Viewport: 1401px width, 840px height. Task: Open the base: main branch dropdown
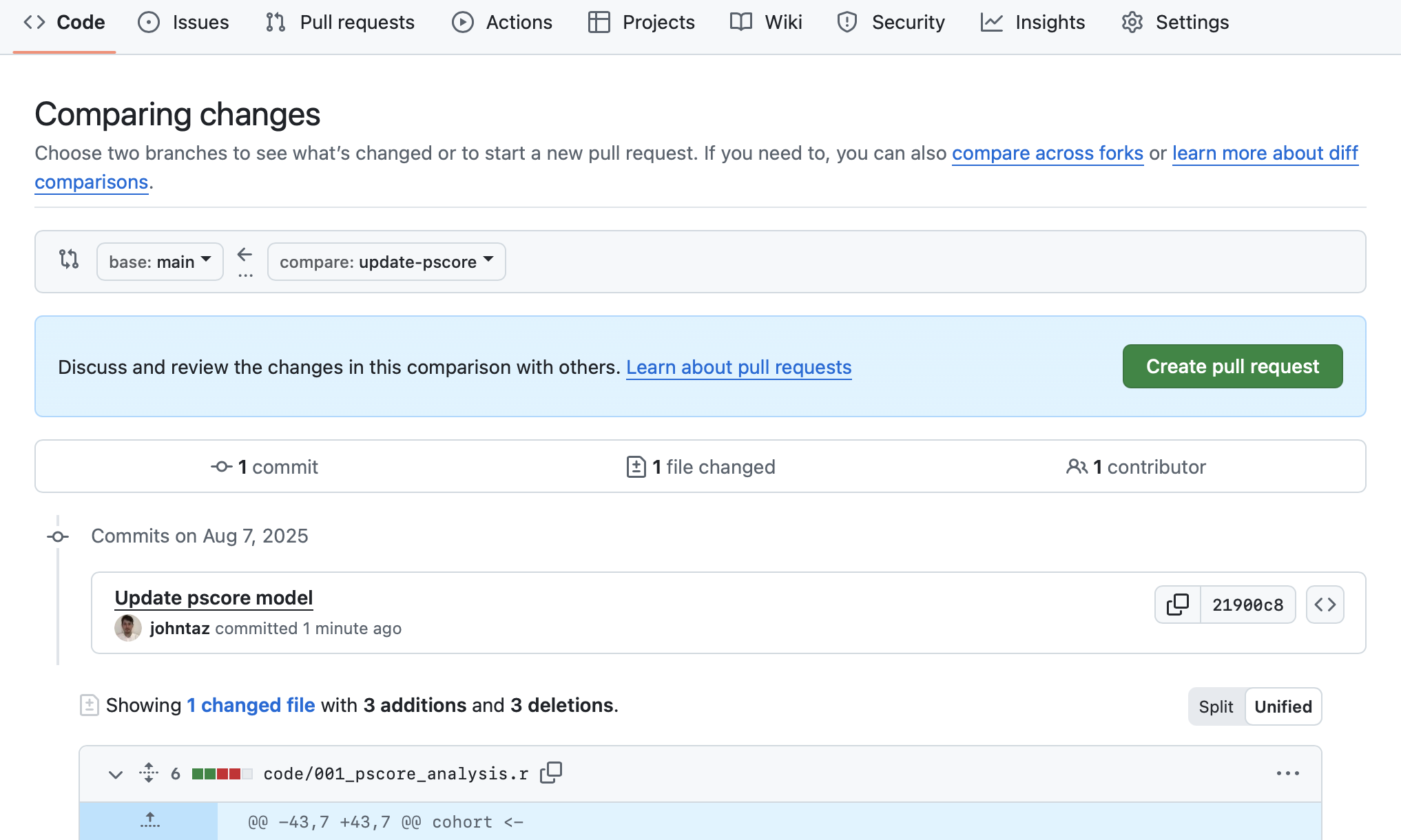[x=160, y=262]
